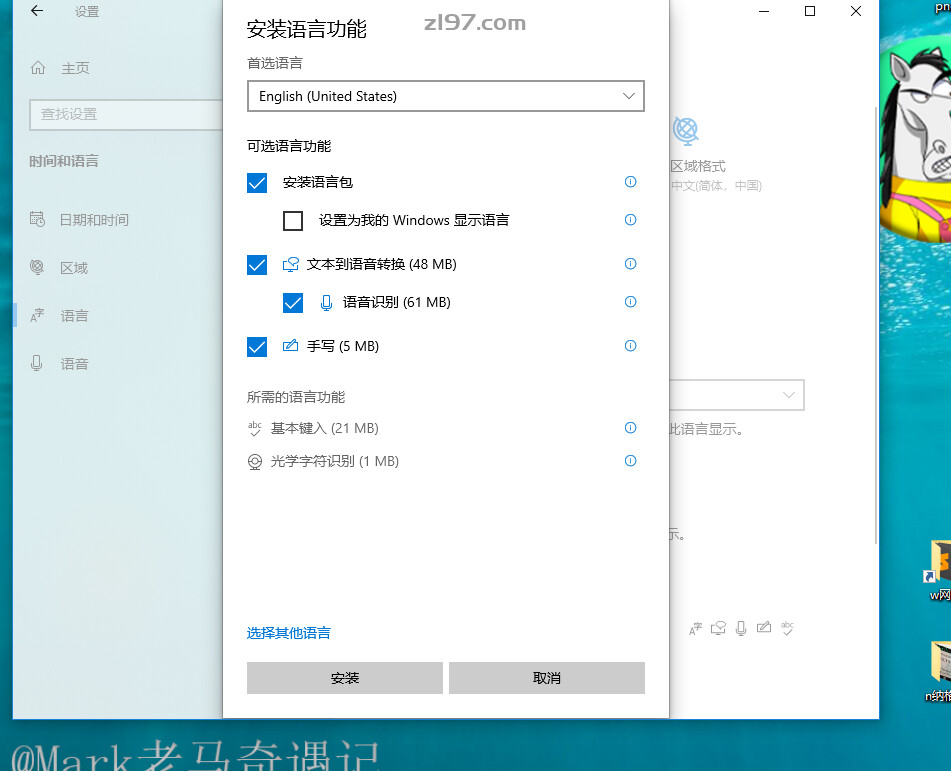951x771 pixels.
Task: Select the 光学字符识别 (1 MB) label
Action: coord(335,462)
